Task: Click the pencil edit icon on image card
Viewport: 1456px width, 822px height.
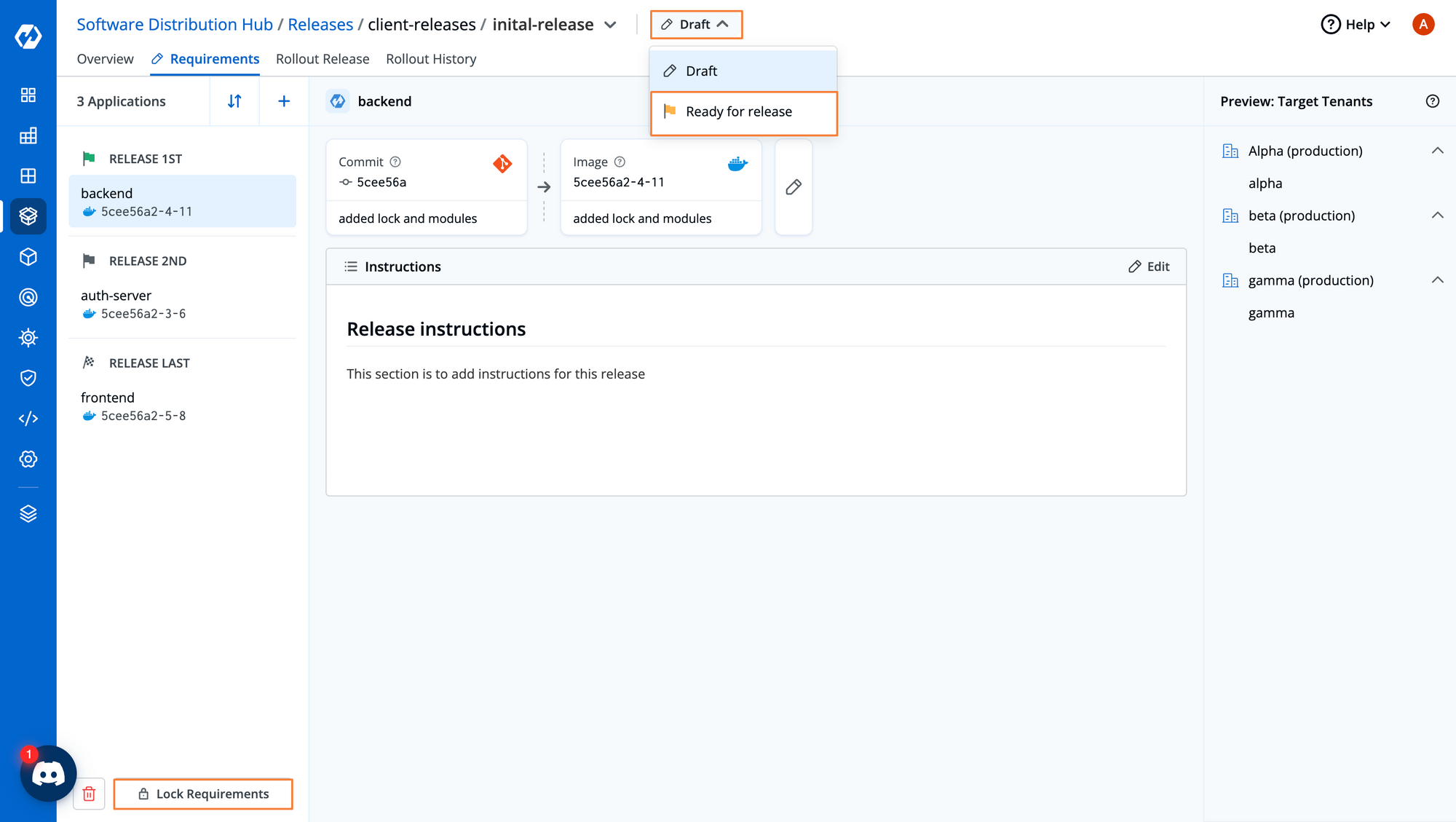Action: [794, 187]
